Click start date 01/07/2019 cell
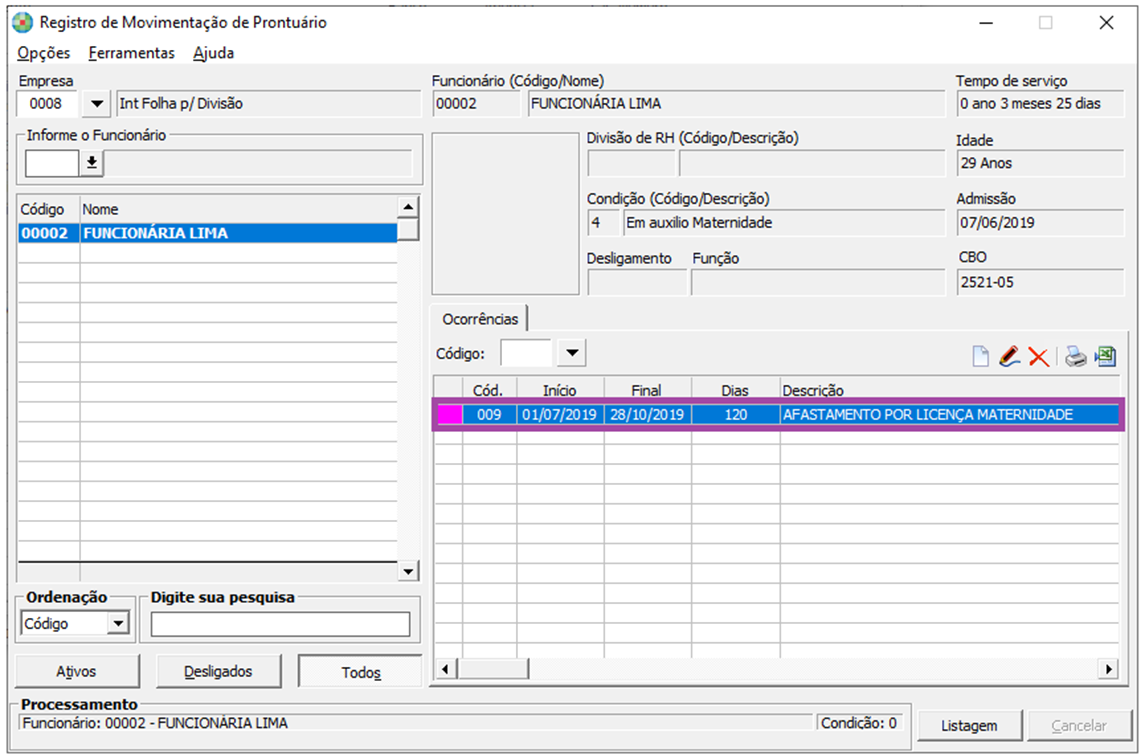The height and width of the screenshot is (756, 1145). coord(559,414)
